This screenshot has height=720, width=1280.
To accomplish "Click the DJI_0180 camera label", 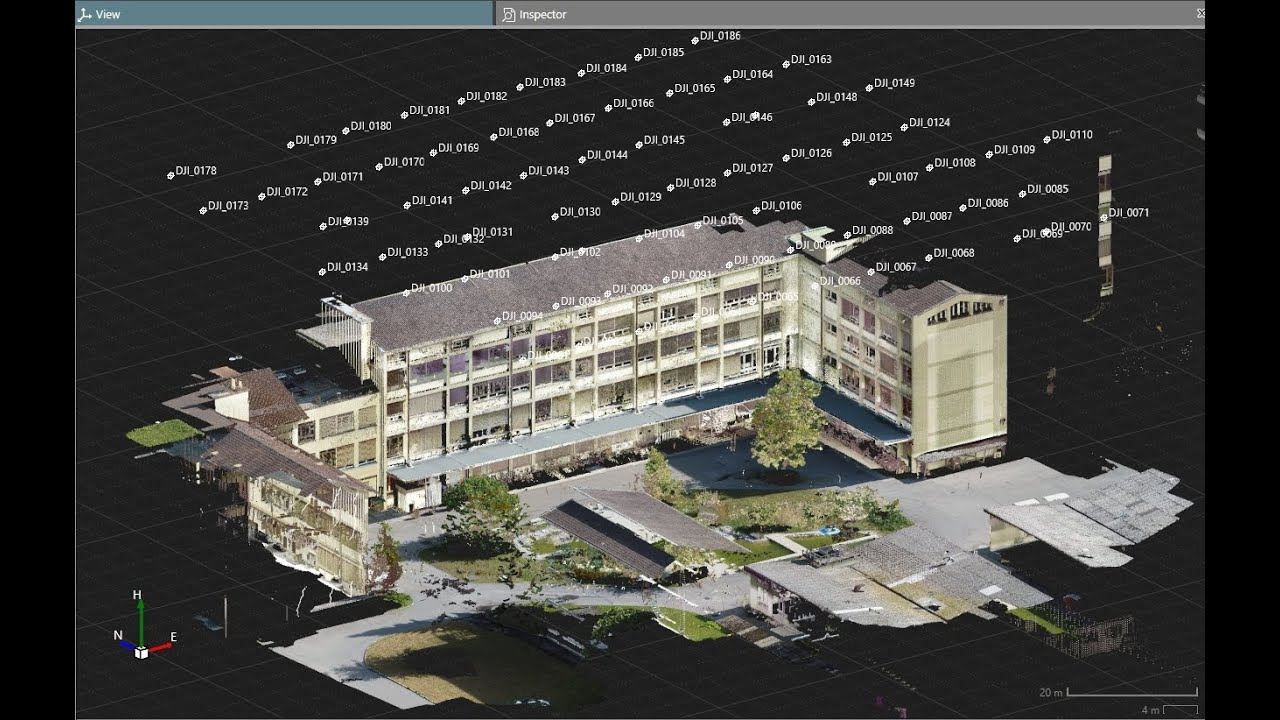I will coord(371,126).
